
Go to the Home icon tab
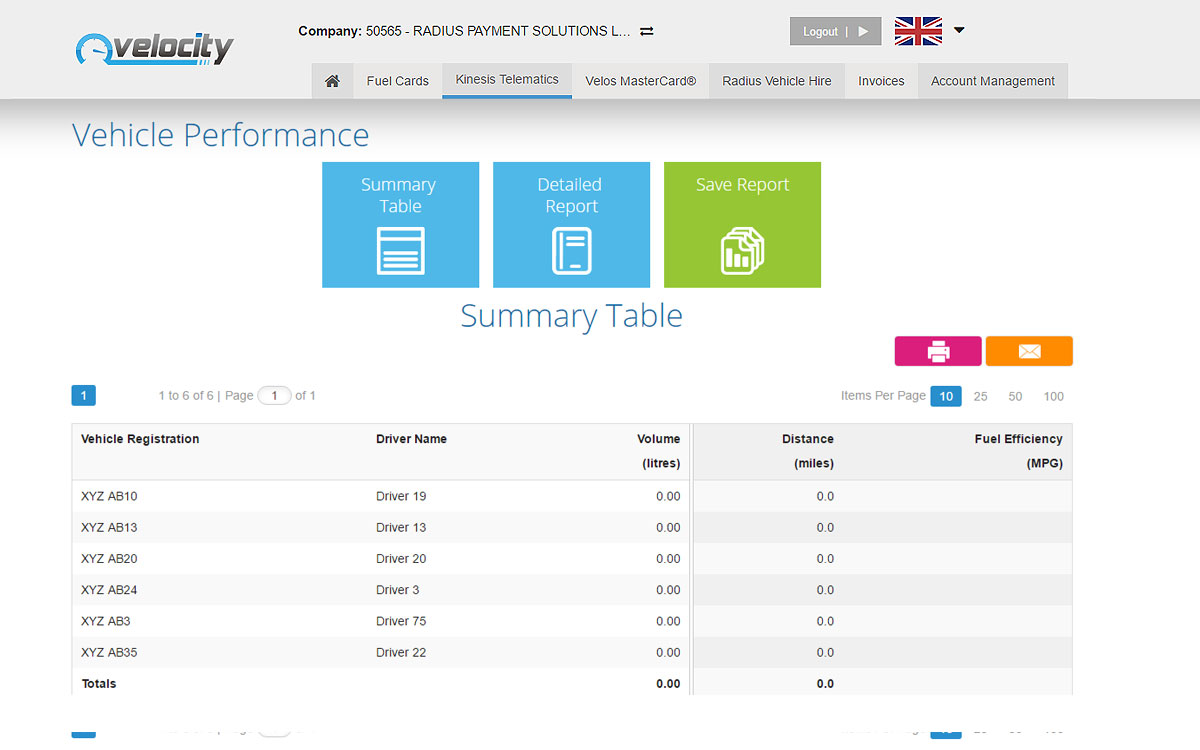[x=333, y=81]
